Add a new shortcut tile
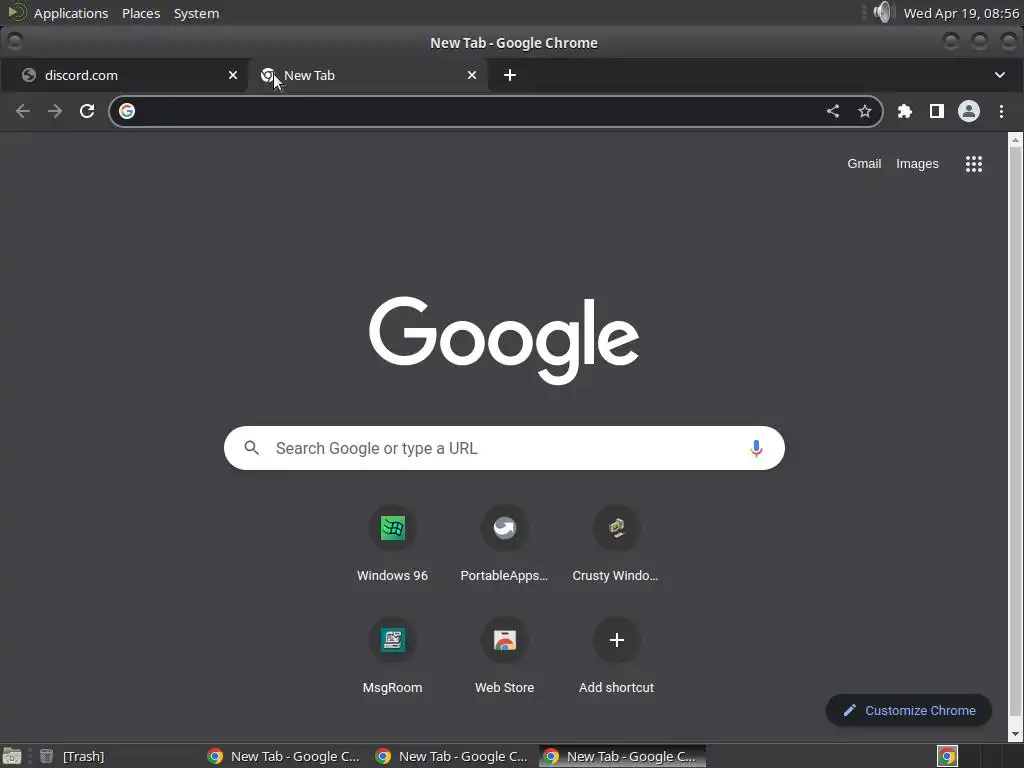This screenshot has height=768, width=1024. pos(616,656)
